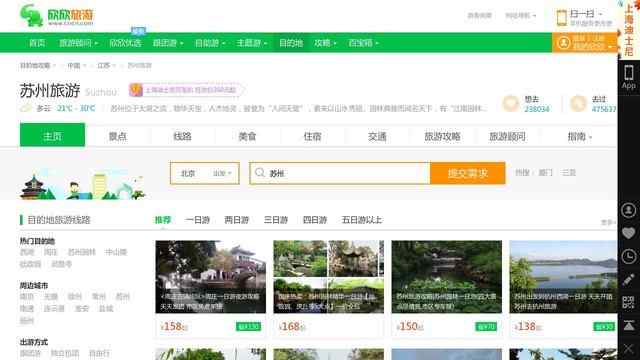Select the 两日游 route filter

coord(237,220)
